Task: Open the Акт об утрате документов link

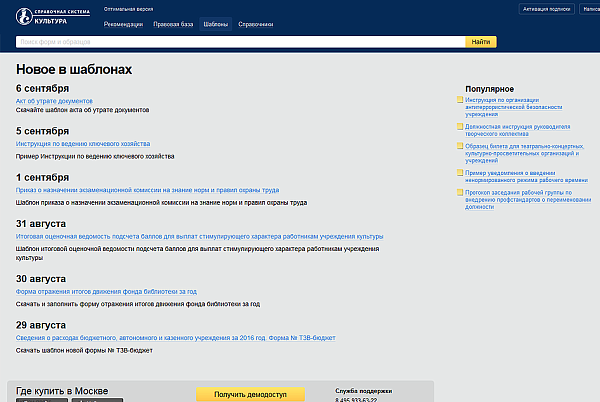Action: [54, 101]
